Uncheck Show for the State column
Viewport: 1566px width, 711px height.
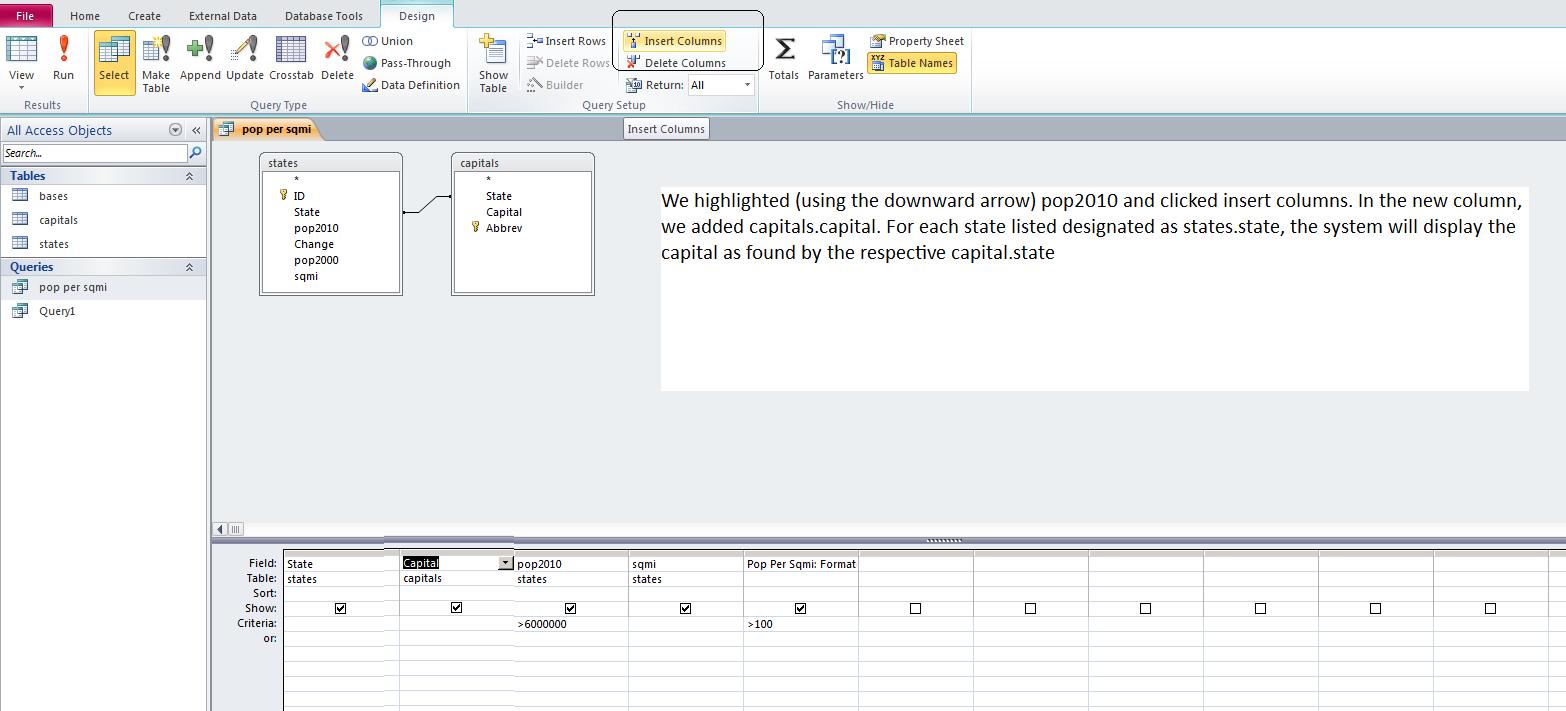tap(341, 608)
